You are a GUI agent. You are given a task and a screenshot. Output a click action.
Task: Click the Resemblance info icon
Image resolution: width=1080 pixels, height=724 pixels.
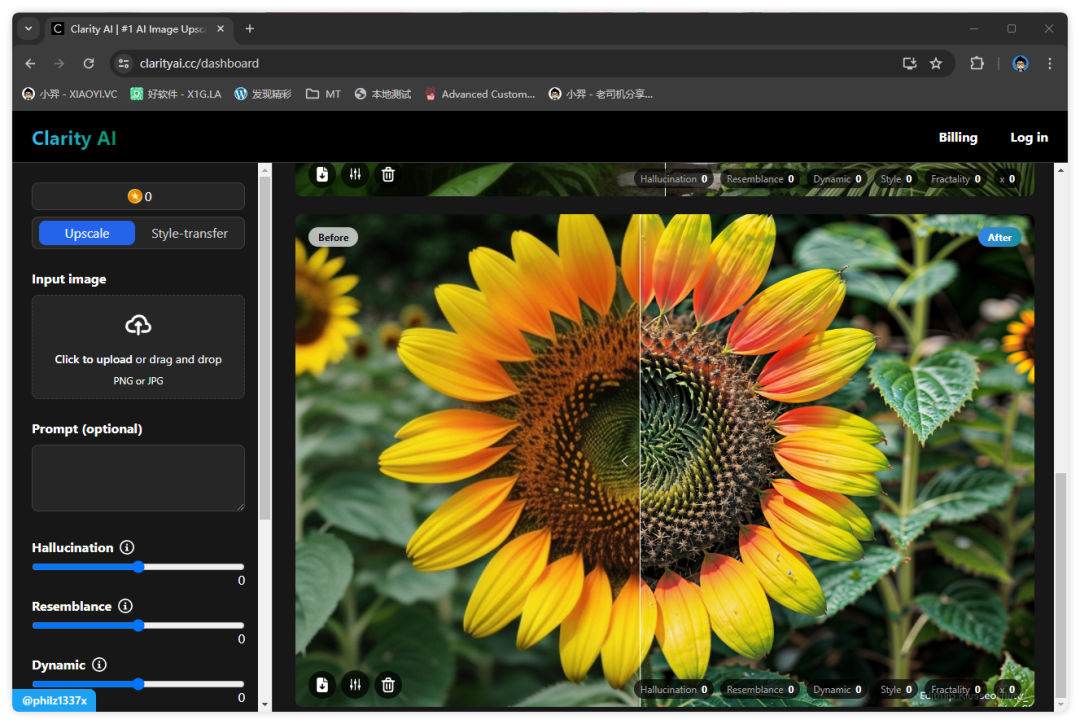pos(125,606)
